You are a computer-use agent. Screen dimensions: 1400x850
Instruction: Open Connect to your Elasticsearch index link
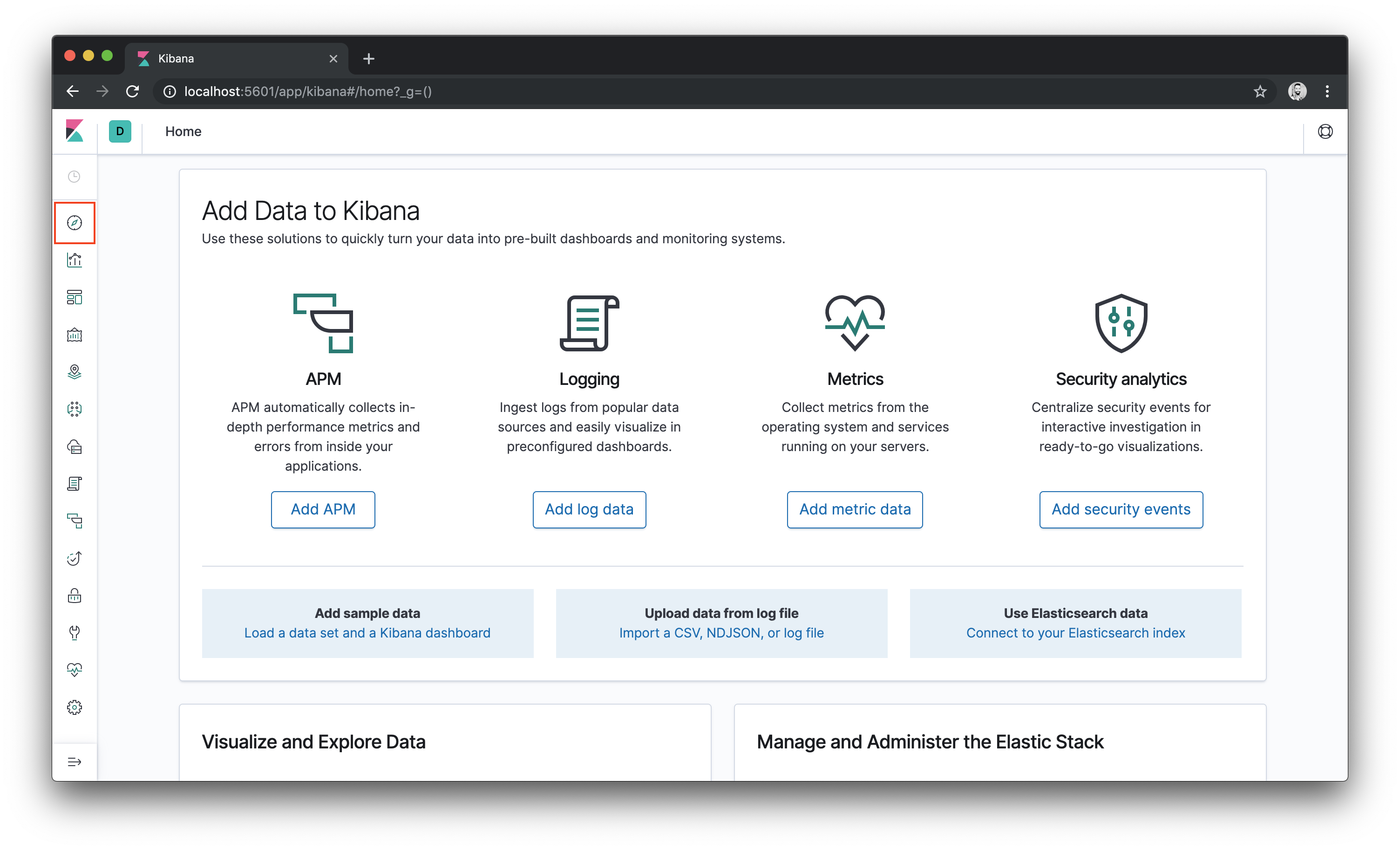tap(1075, 633)
